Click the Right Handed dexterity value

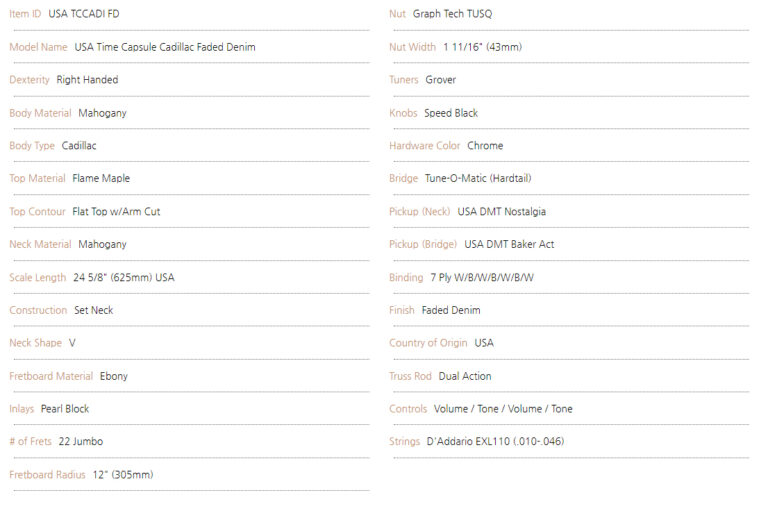[x=87, y=80]
